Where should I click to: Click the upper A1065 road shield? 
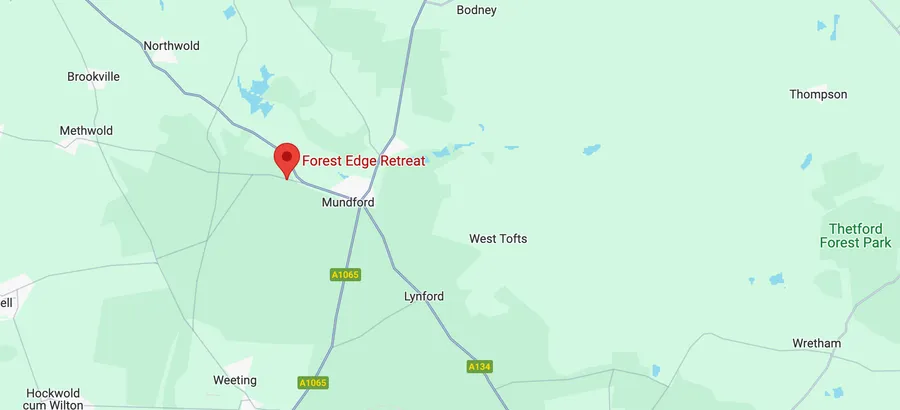[x=346, y=274]
